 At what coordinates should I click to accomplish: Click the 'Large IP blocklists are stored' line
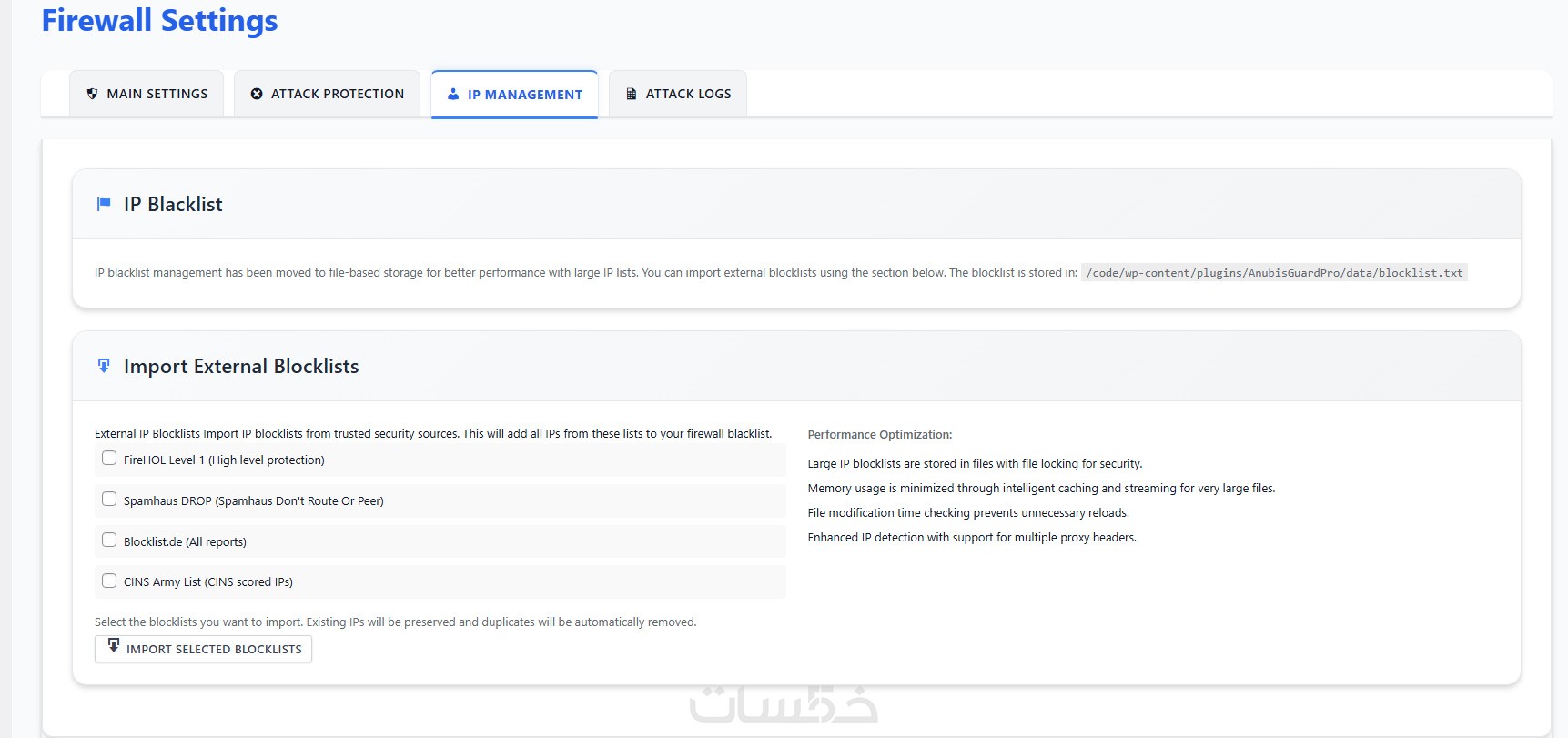coord(975,464)
